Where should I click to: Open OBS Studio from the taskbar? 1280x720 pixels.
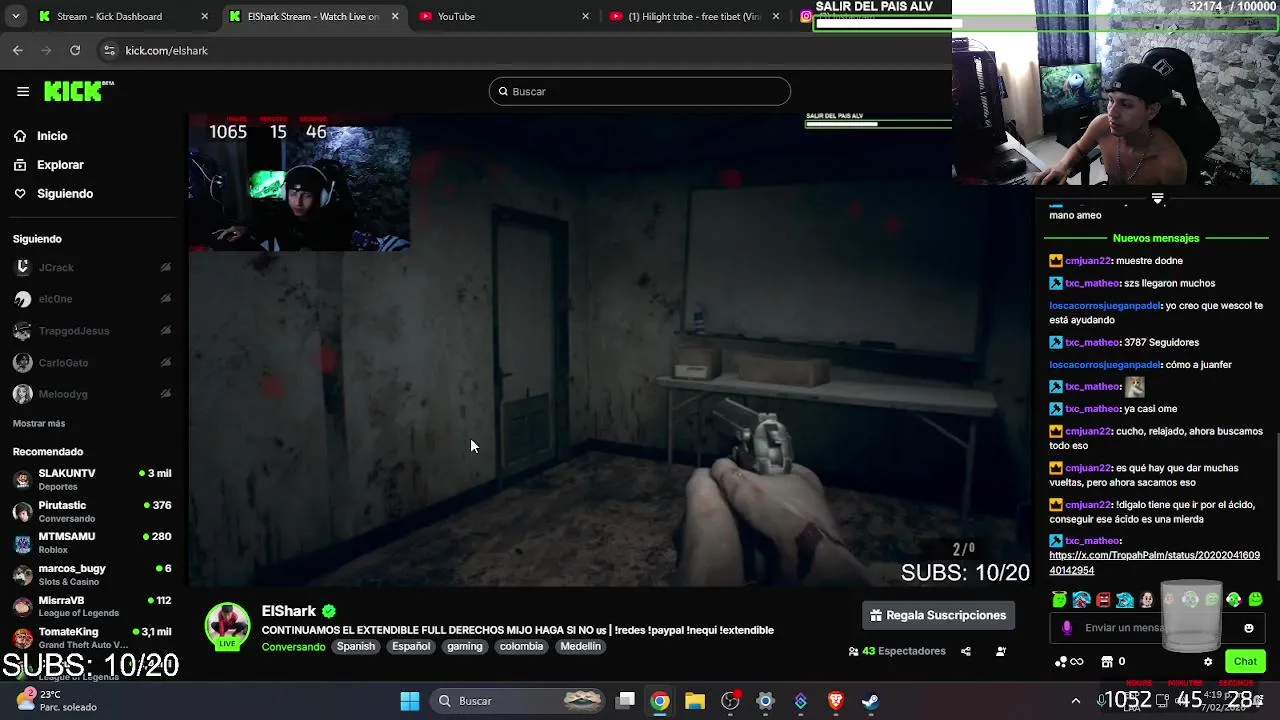pos(731,701)
